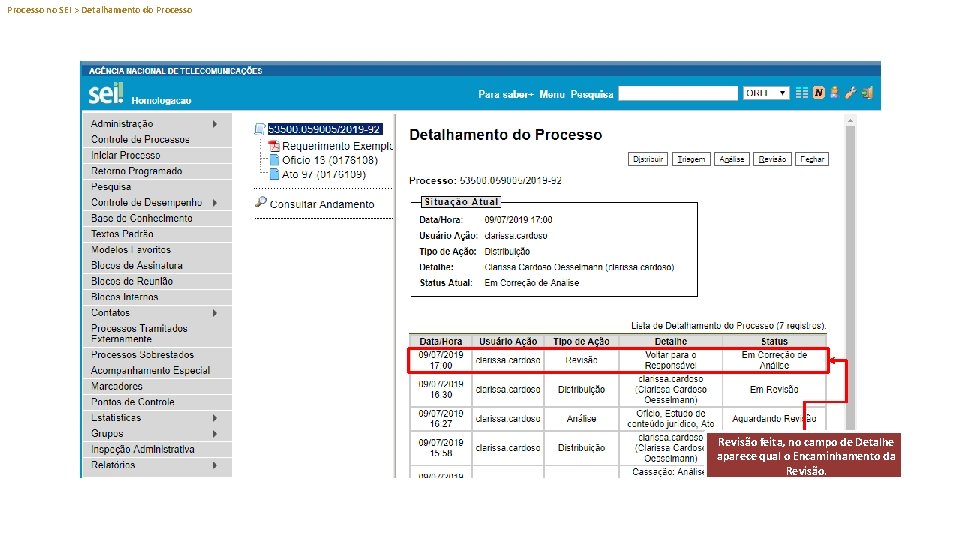Click the Usuário Ação column header
This screenshot has width=960, height=540.
coord(508,342)
